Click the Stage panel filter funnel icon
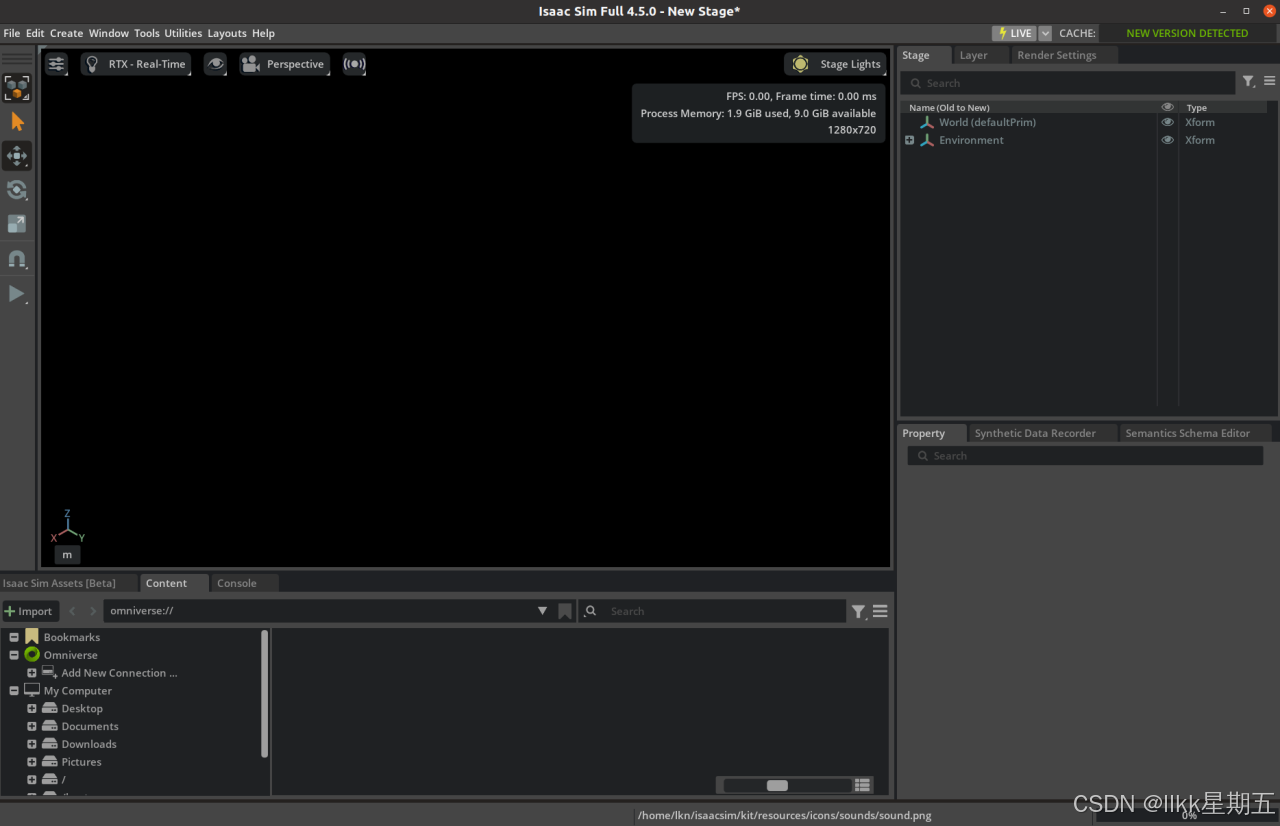Viewport: 1280px width, 826px height. pos(1249,82)
